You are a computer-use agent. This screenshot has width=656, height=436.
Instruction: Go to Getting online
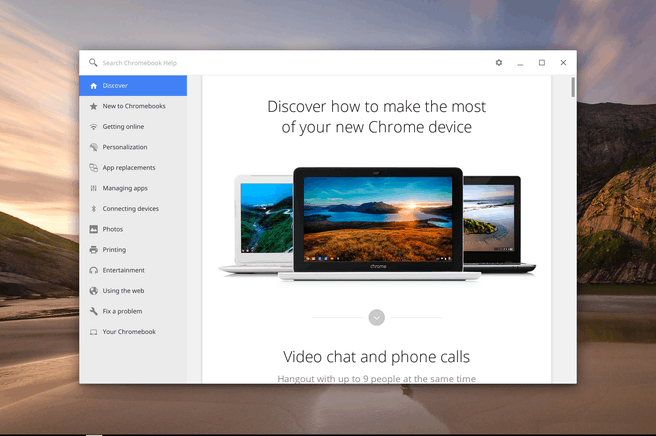[x=133, y=127]
